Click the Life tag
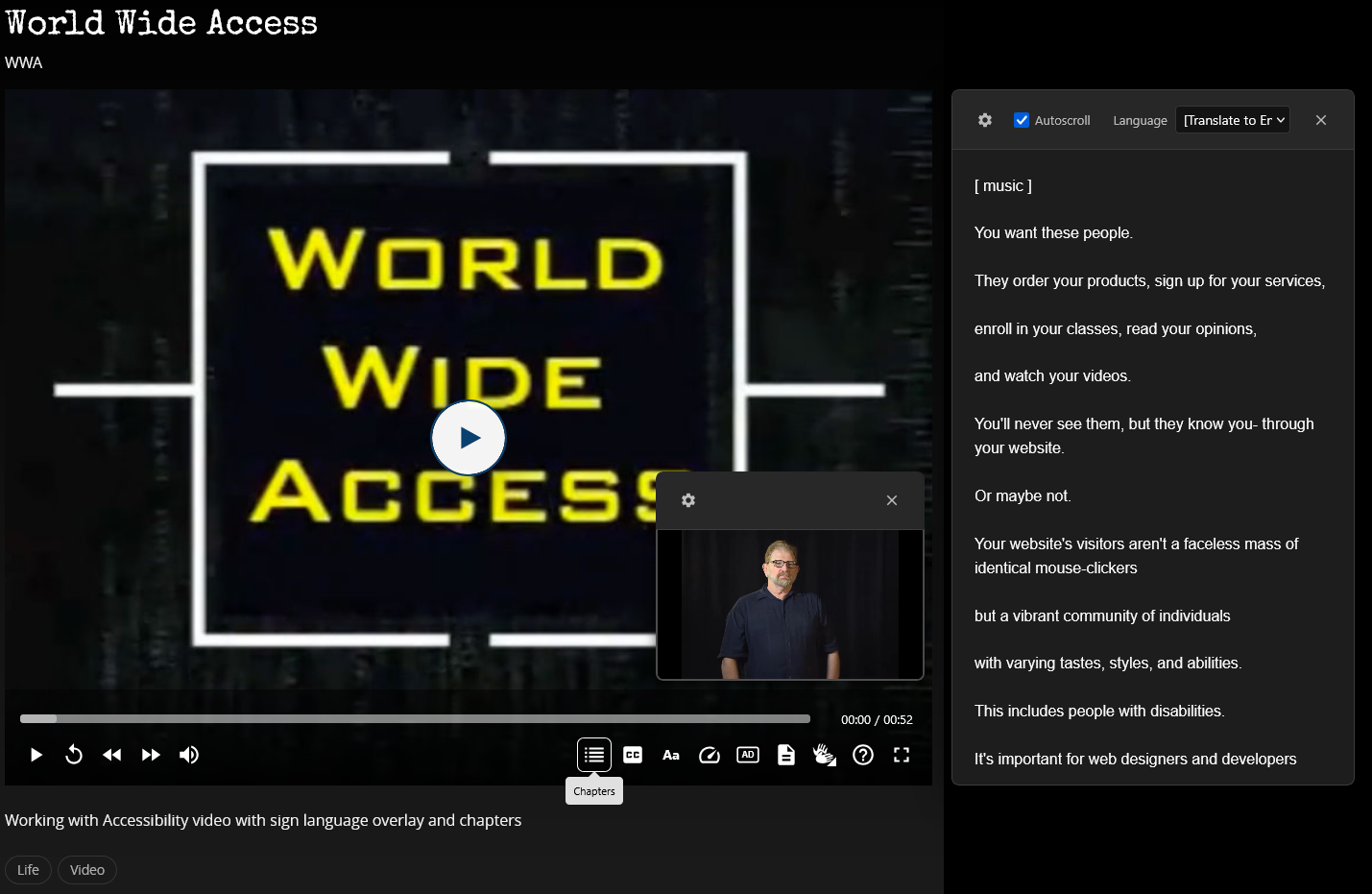This screenshot has width=1372, height=894. [x=28, y=870]
